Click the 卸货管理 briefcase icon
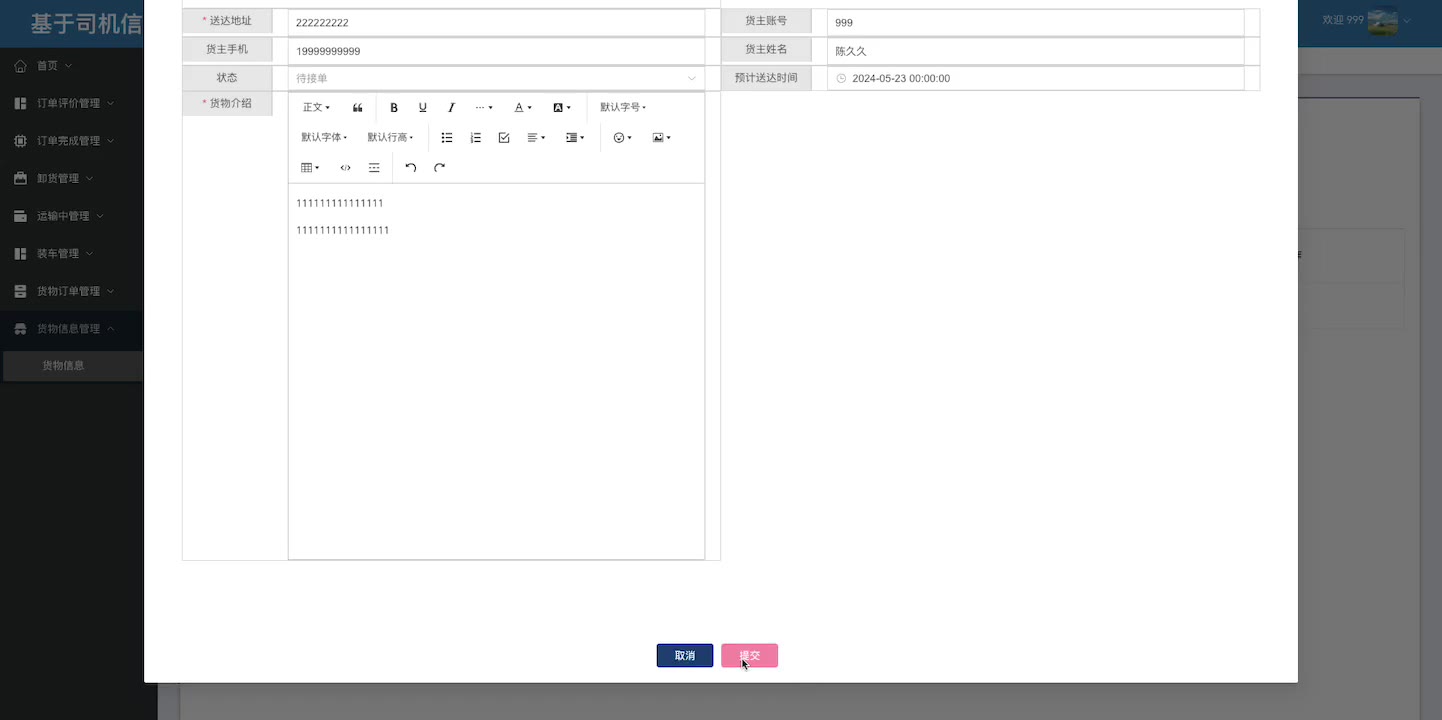Screen dimensions: 1442x720 click(20, 178)
